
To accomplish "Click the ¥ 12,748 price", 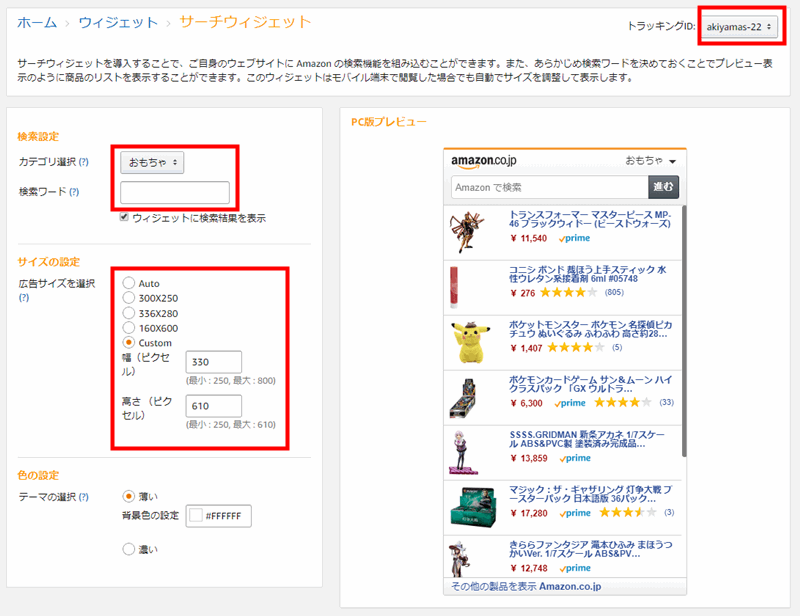I will pyautogui.click(x=529, y=568).
